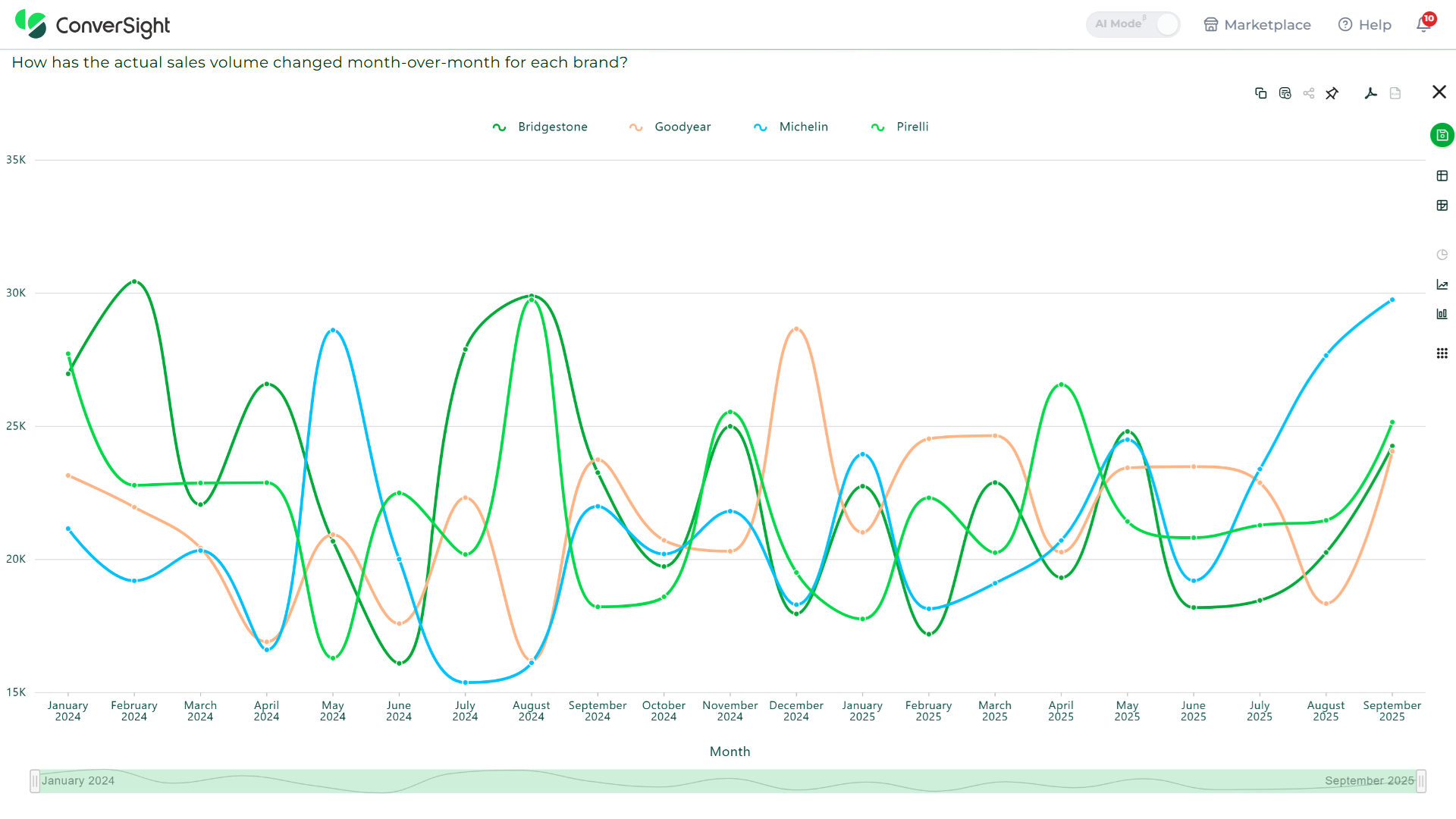
Task: Select the pie chart type icon
Action: coord(1442,255)
